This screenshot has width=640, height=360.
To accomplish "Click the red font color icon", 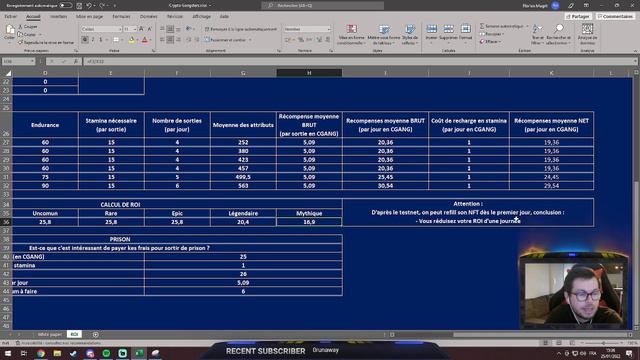I will 144,40.
